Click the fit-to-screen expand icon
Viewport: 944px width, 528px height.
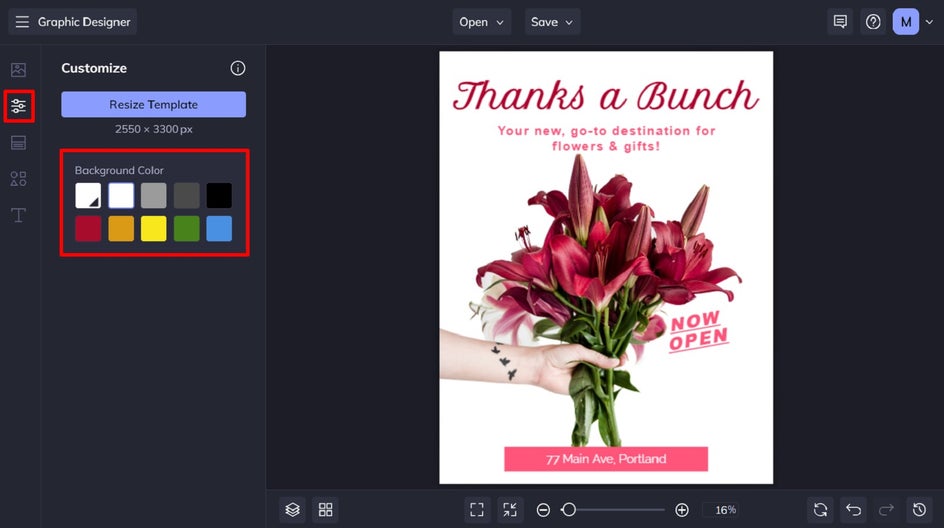pyautogui.click(x=477, y=510)
